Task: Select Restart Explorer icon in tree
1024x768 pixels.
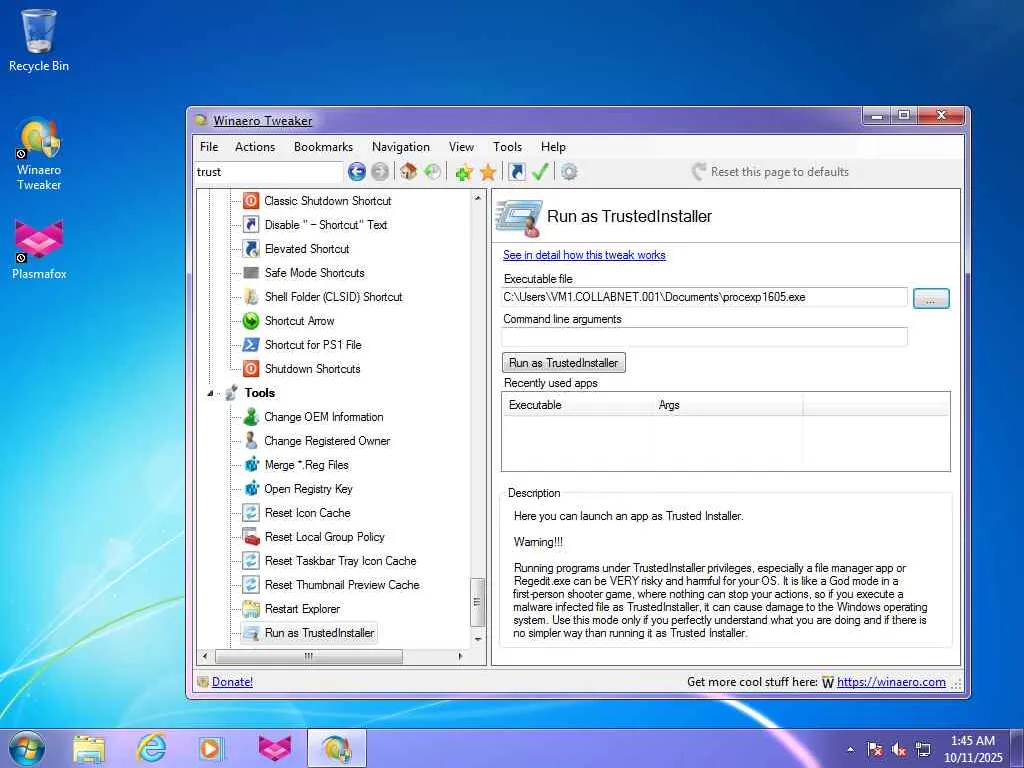Action: click(251, 609)
